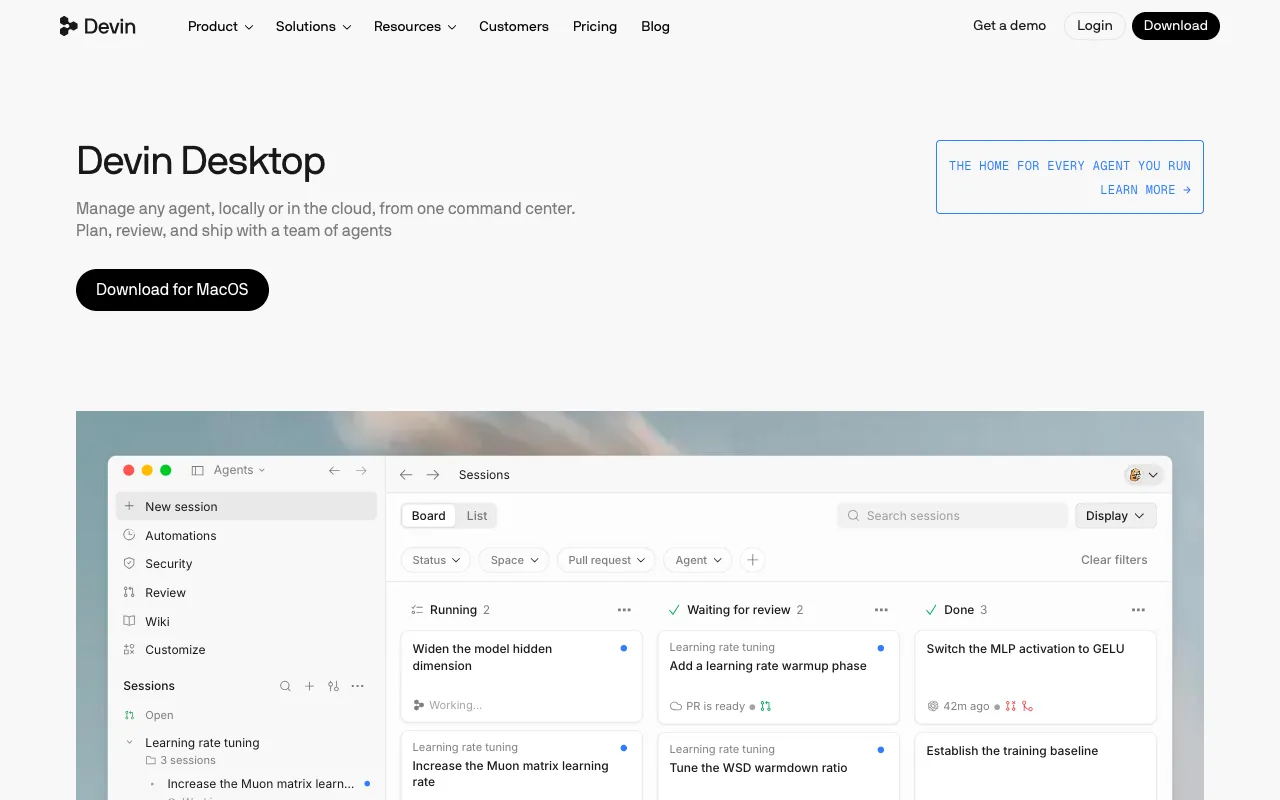Open the Review sidebar item

click(x=246, y=592)
